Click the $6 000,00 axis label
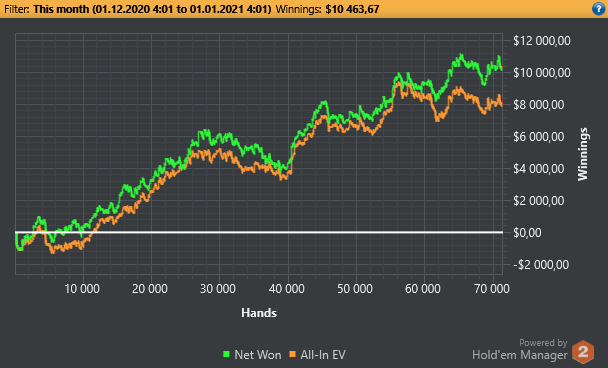The image size is (608, 368). tap(539, 136)
